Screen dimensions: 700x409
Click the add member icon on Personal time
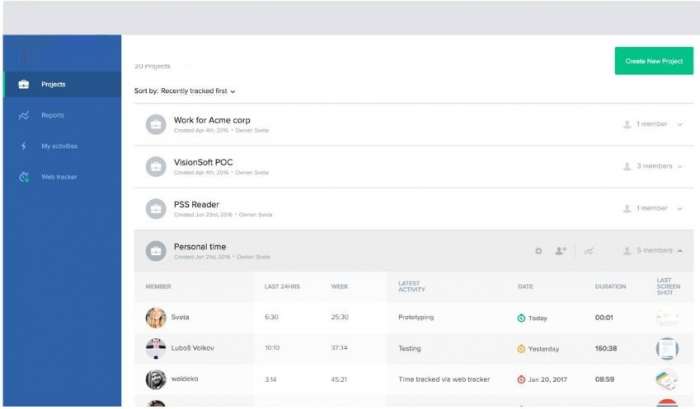(560, 251)
